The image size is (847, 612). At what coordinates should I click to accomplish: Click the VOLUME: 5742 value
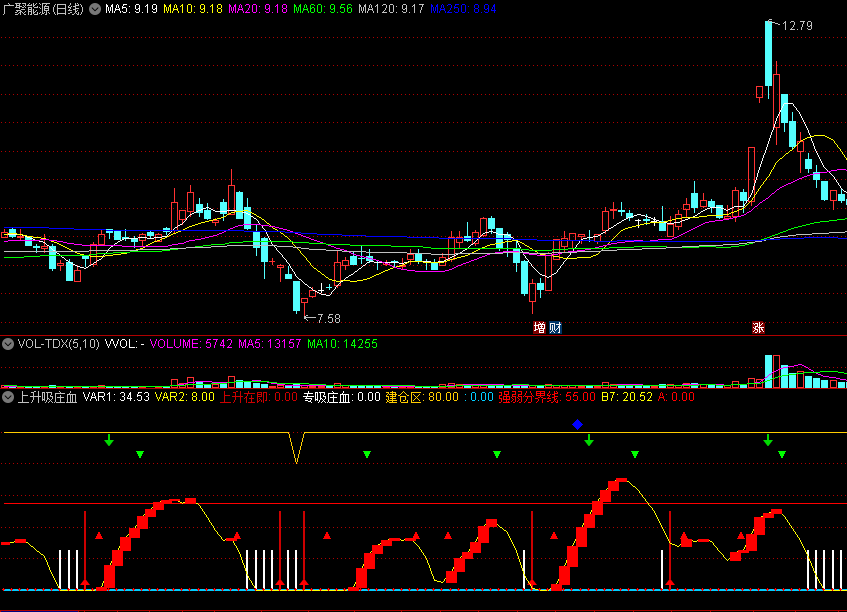[191, 344]
